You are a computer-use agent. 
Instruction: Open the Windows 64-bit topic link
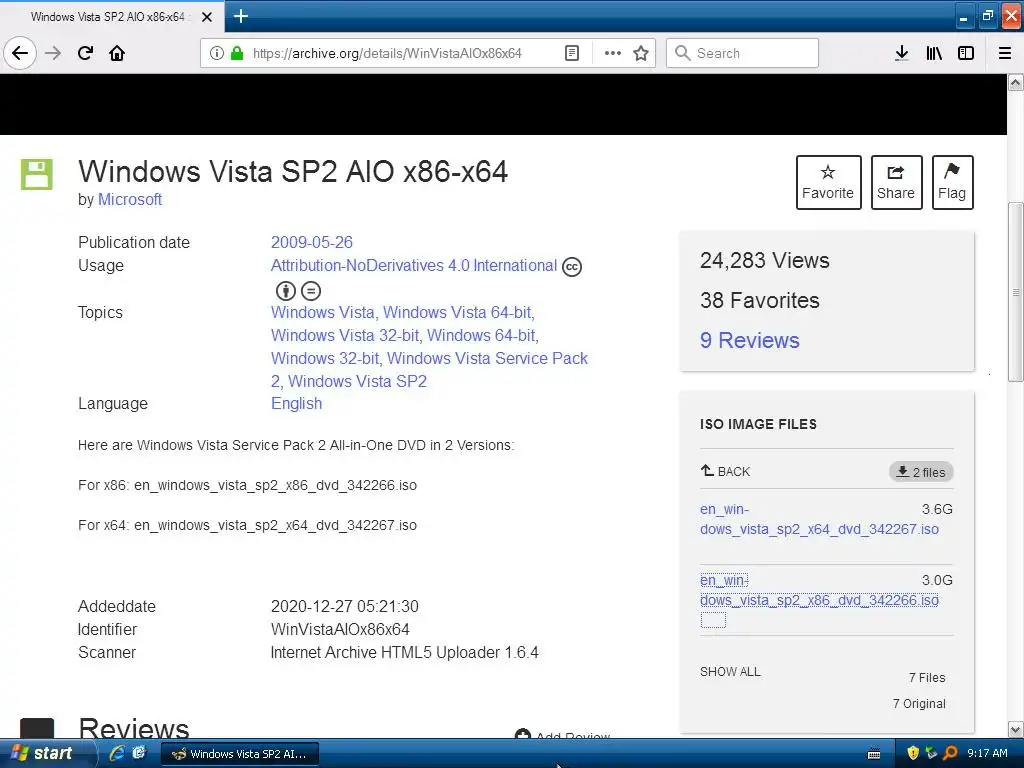coord(482,336)
